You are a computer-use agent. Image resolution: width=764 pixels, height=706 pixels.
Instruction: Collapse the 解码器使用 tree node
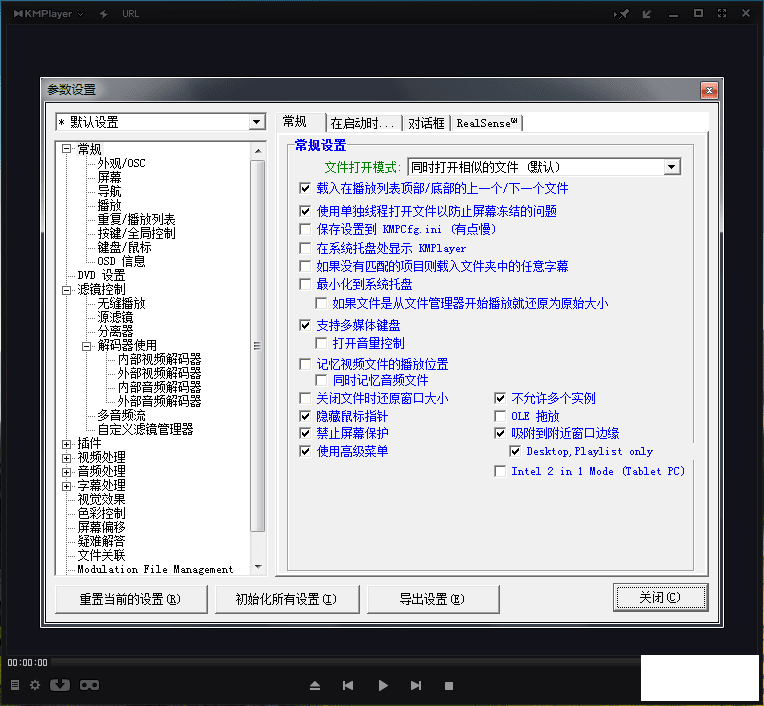coord(87,346)
